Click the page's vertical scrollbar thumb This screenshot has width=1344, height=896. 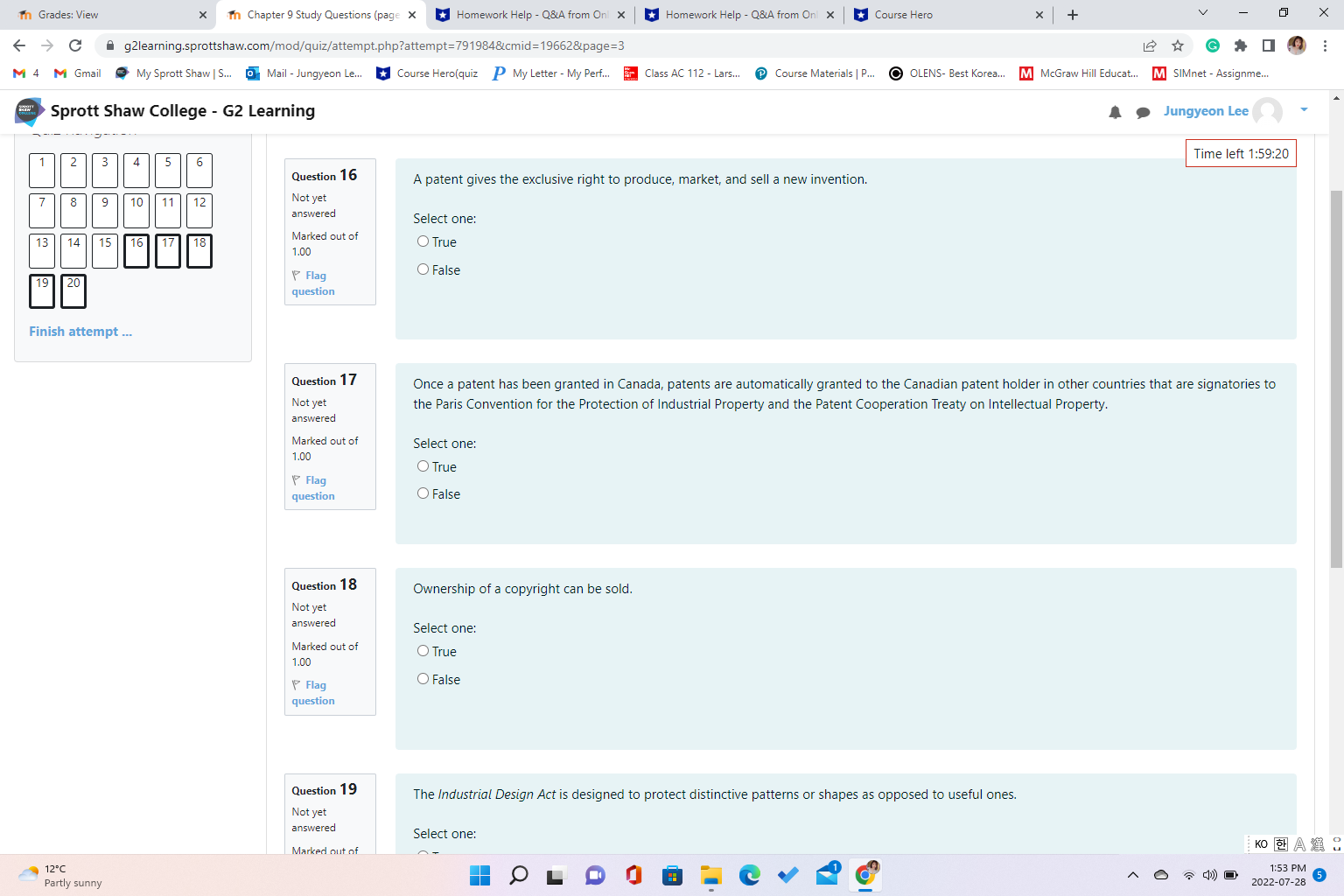point(1336,380)
